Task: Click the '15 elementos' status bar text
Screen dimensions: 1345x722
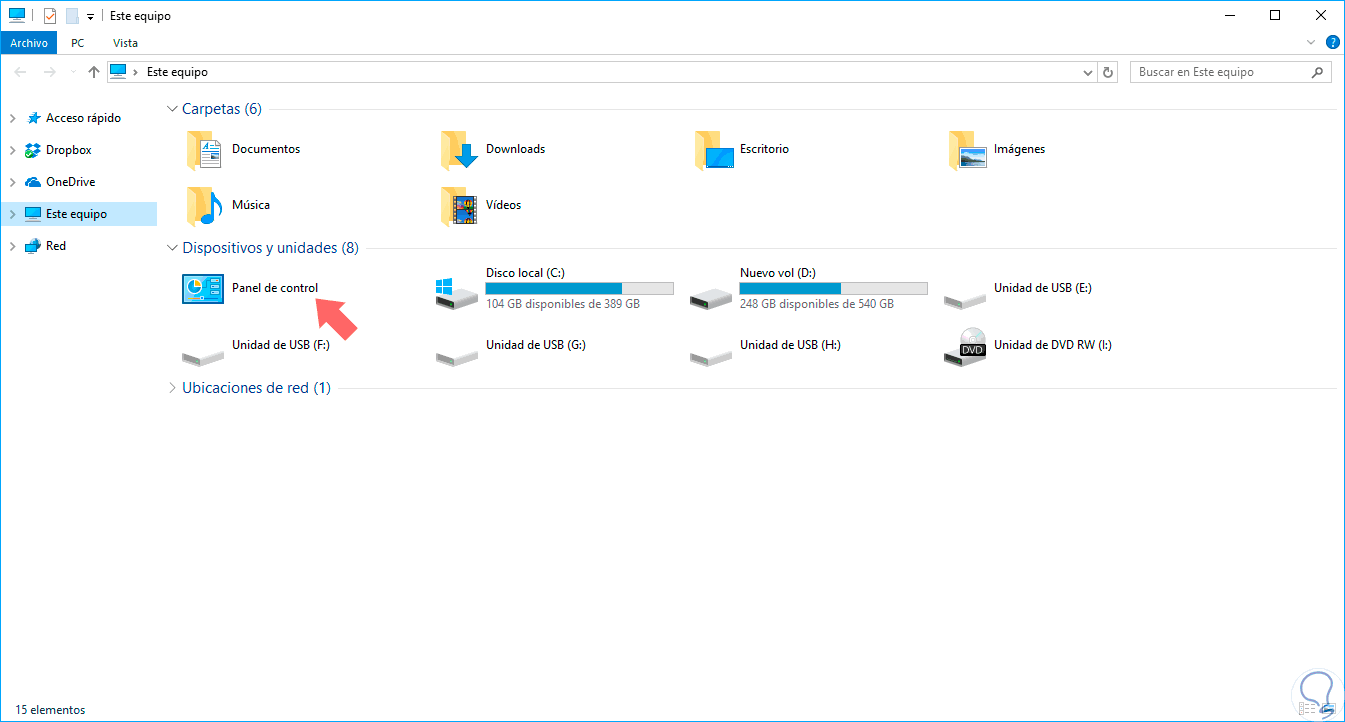Action: [50, 710]
